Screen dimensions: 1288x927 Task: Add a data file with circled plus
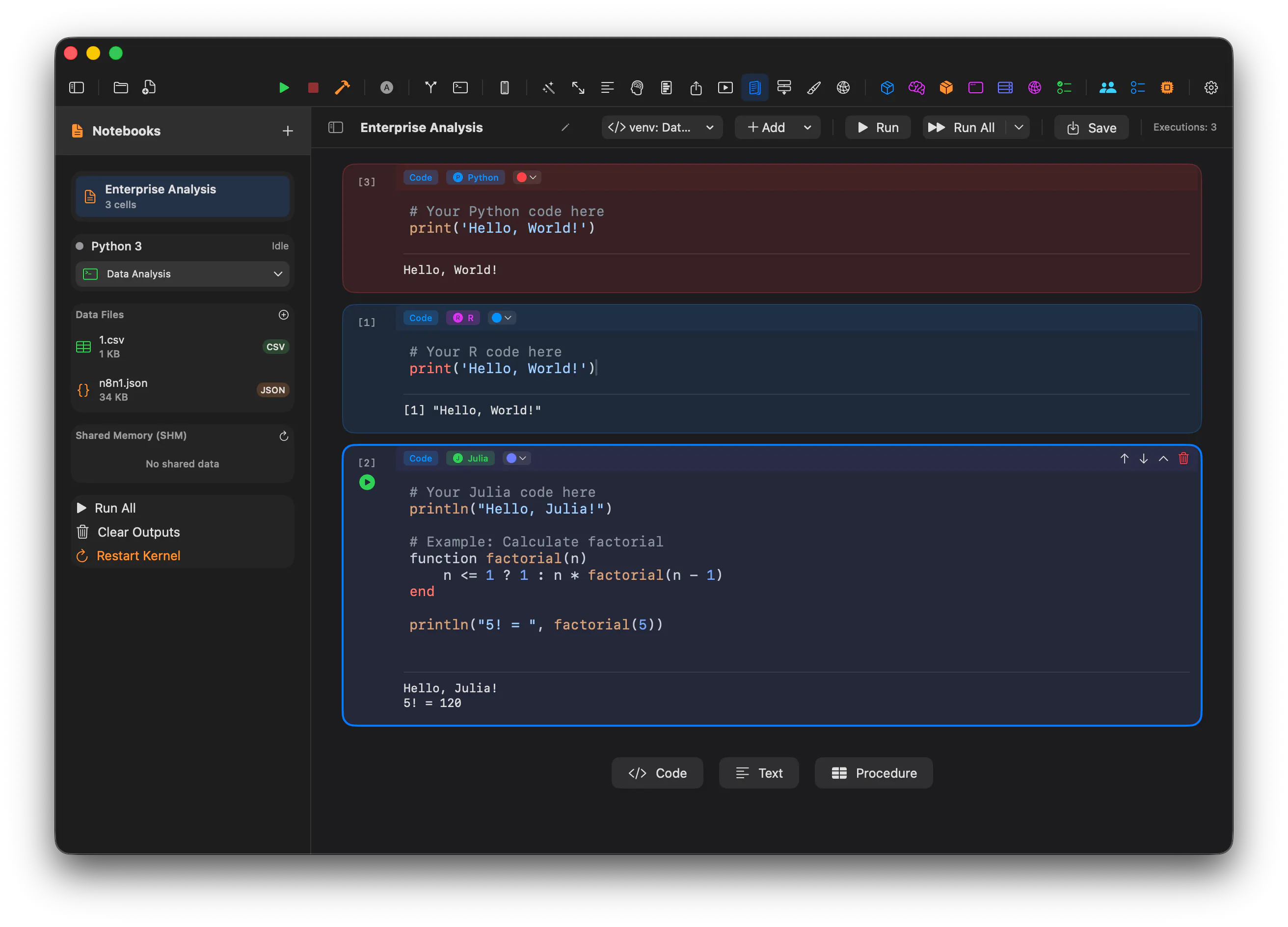click(284, 315)
